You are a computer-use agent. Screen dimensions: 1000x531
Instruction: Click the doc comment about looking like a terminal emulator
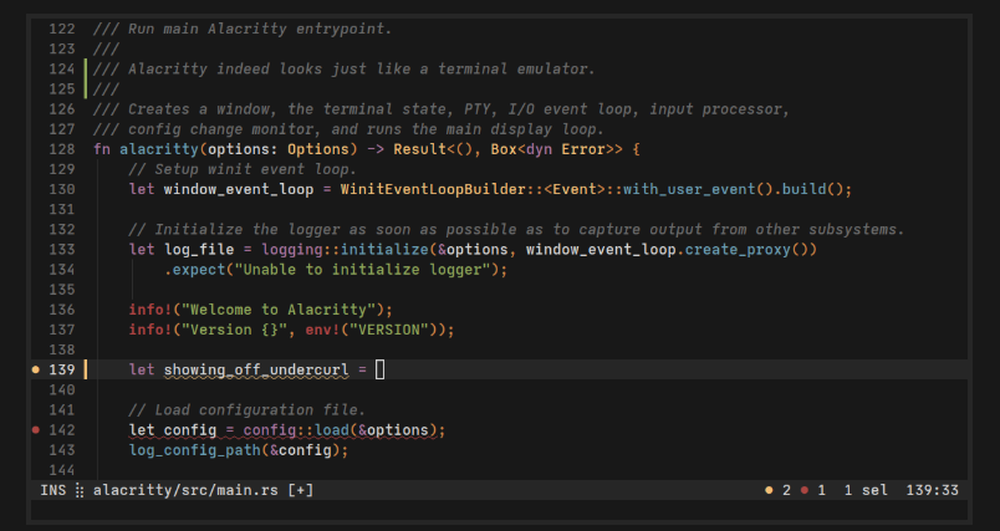tap(344, 69)
